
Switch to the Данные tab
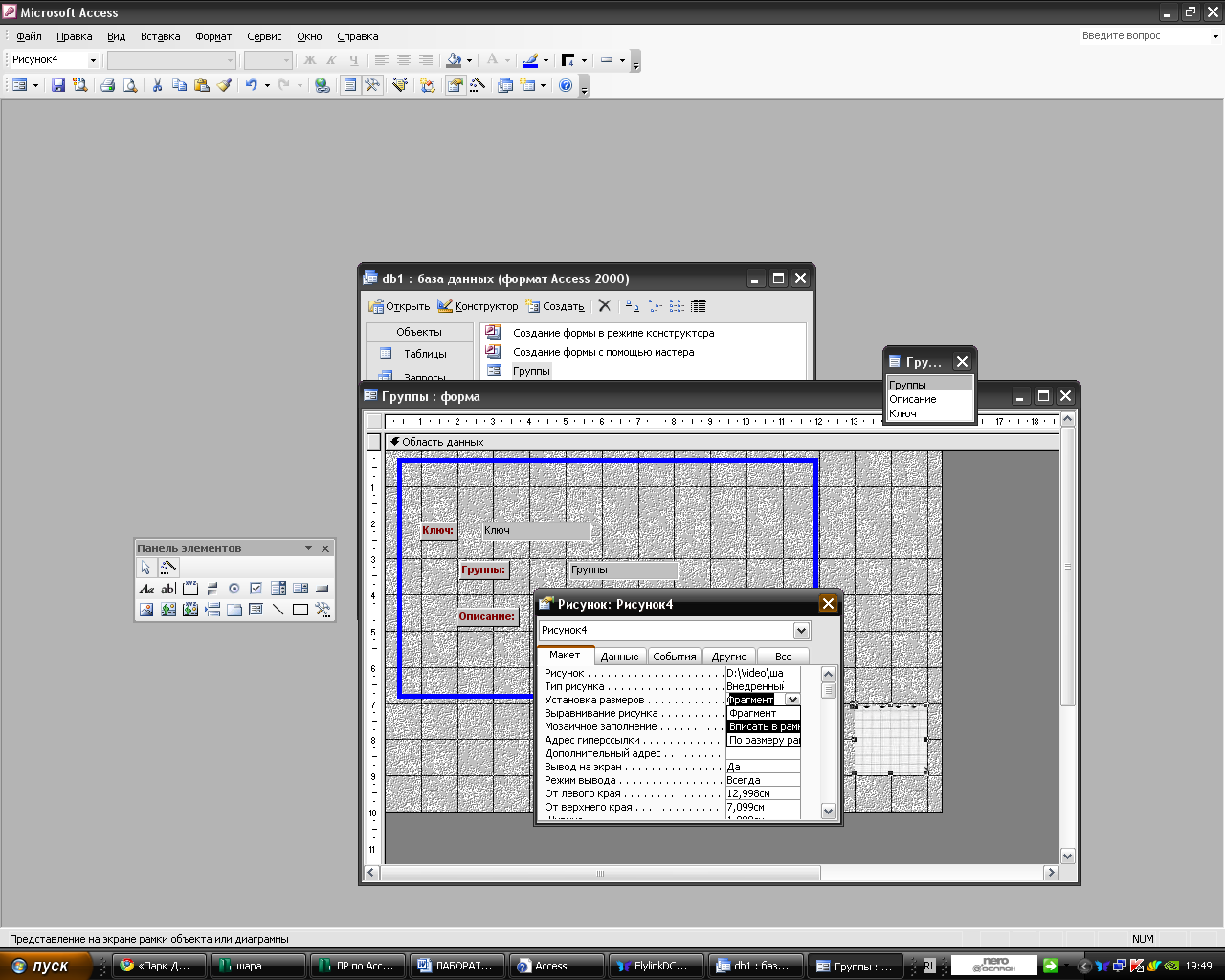coord(619,657)
